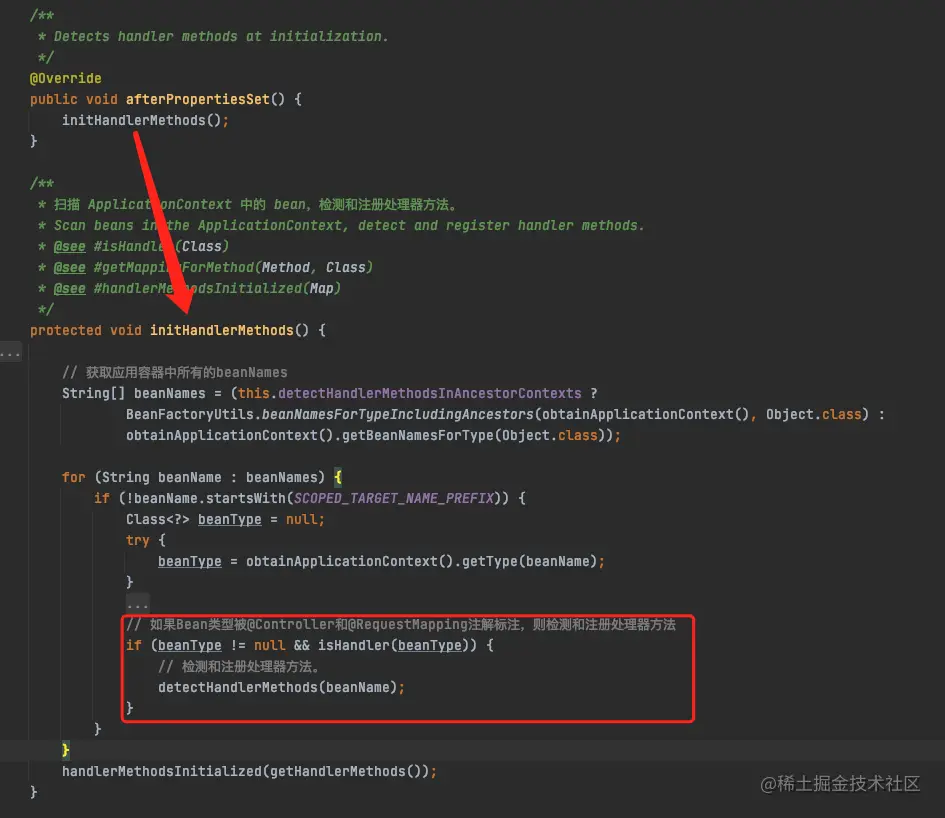Image resolution: width=945 pixels, height=818 pixels.
Task: Click the "try" keyword
Action: [137, 540]
